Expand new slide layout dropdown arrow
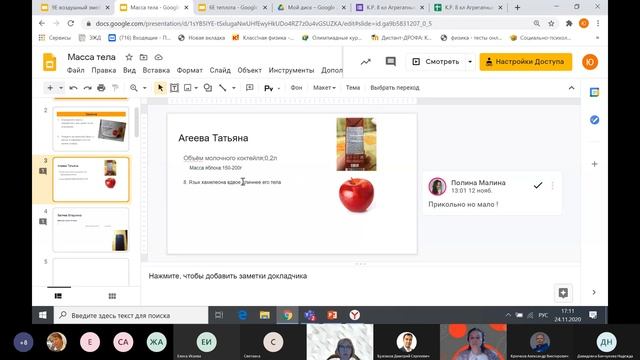Screen dimensions: 640x360 61,88
